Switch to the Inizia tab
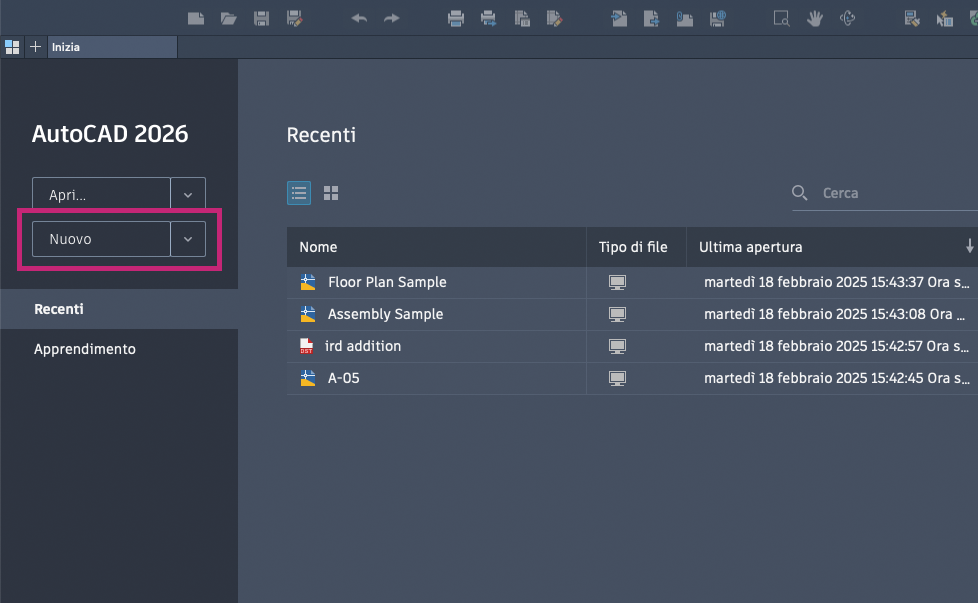 pyautogui.click(x=112, y=47)
